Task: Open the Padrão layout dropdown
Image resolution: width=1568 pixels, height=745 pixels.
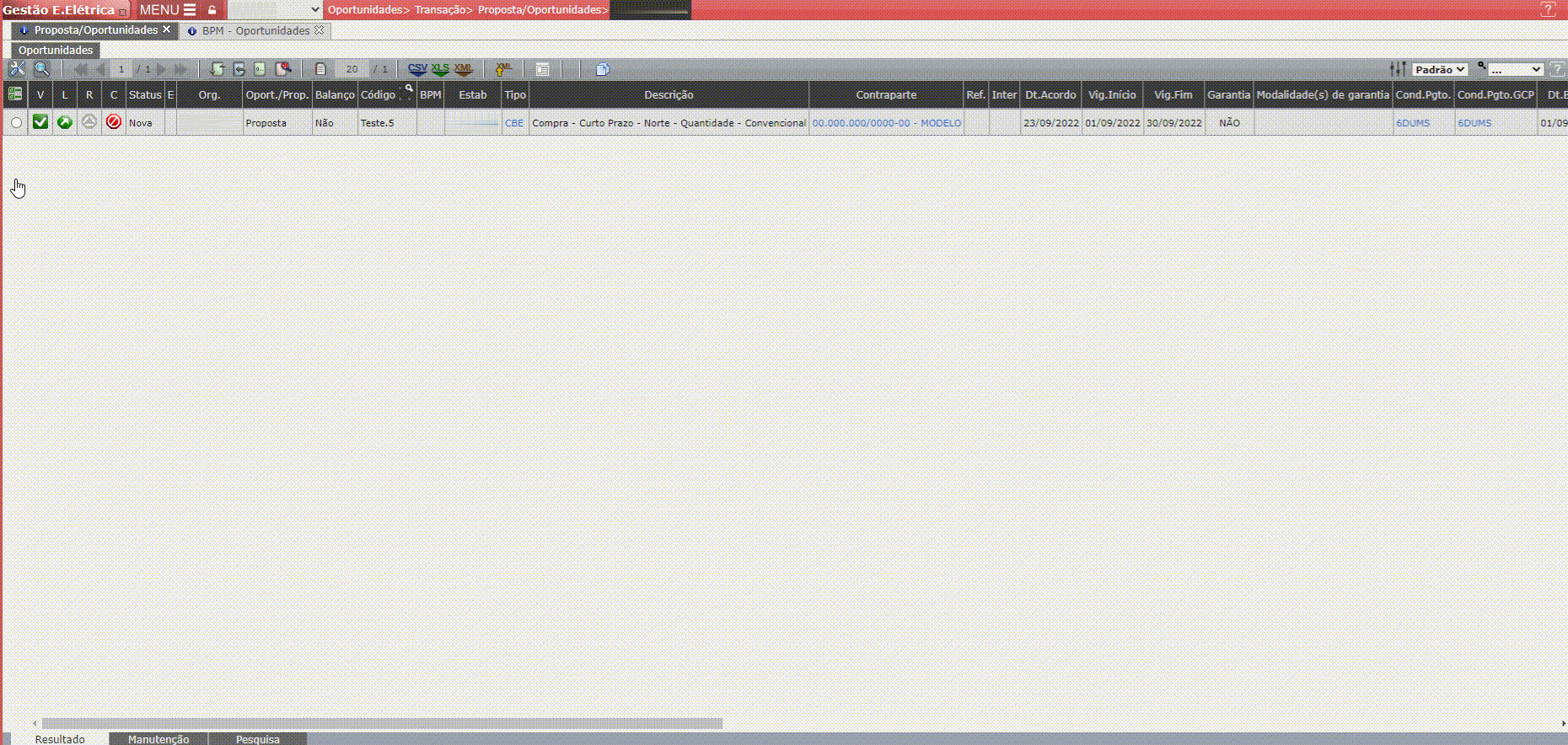Action: (1440, 70)
